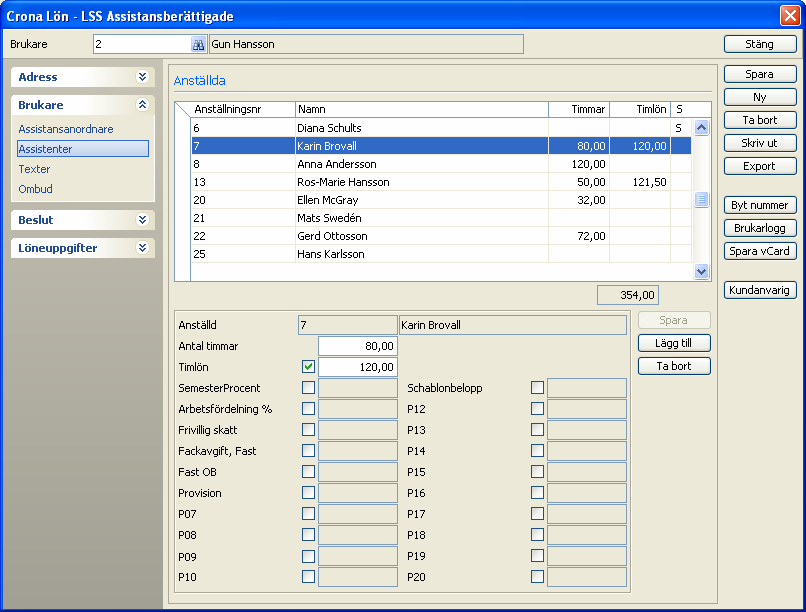Sort by Timmar column header
Screen dimensions: 806x612
[x=579, y=109]
